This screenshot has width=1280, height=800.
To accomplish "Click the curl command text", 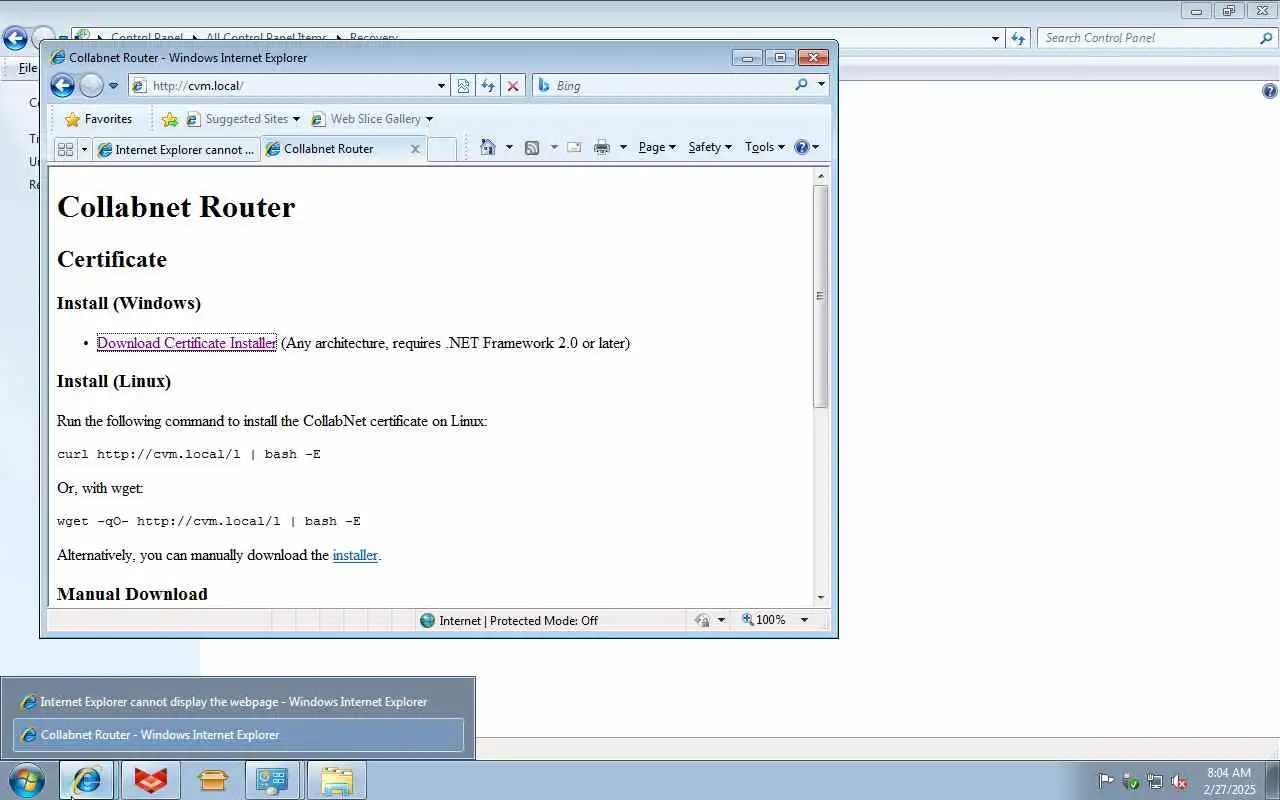I will (189, 454).
